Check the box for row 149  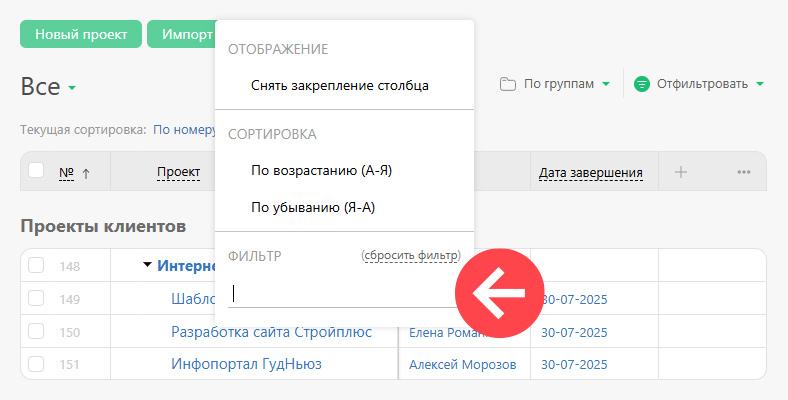pyautogui.click(x=36, y=298)
